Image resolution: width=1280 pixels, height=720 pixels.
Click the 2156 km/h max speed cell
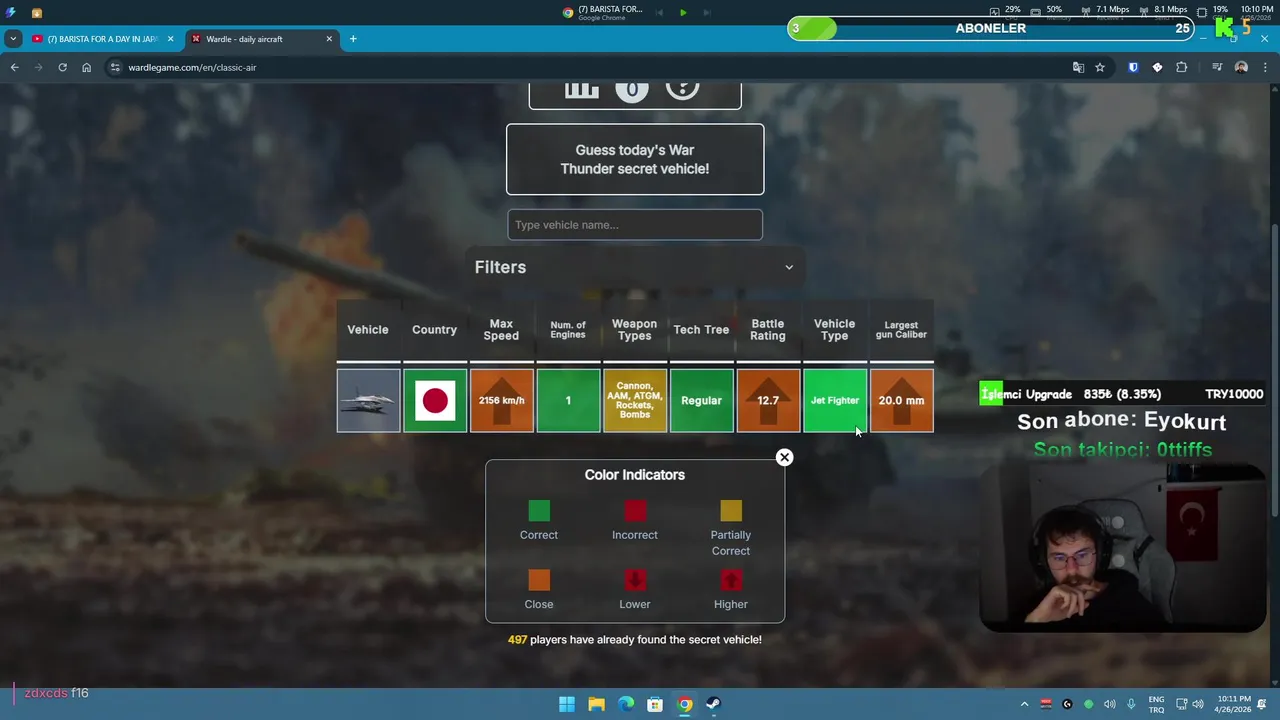click(x=501, y=400)
